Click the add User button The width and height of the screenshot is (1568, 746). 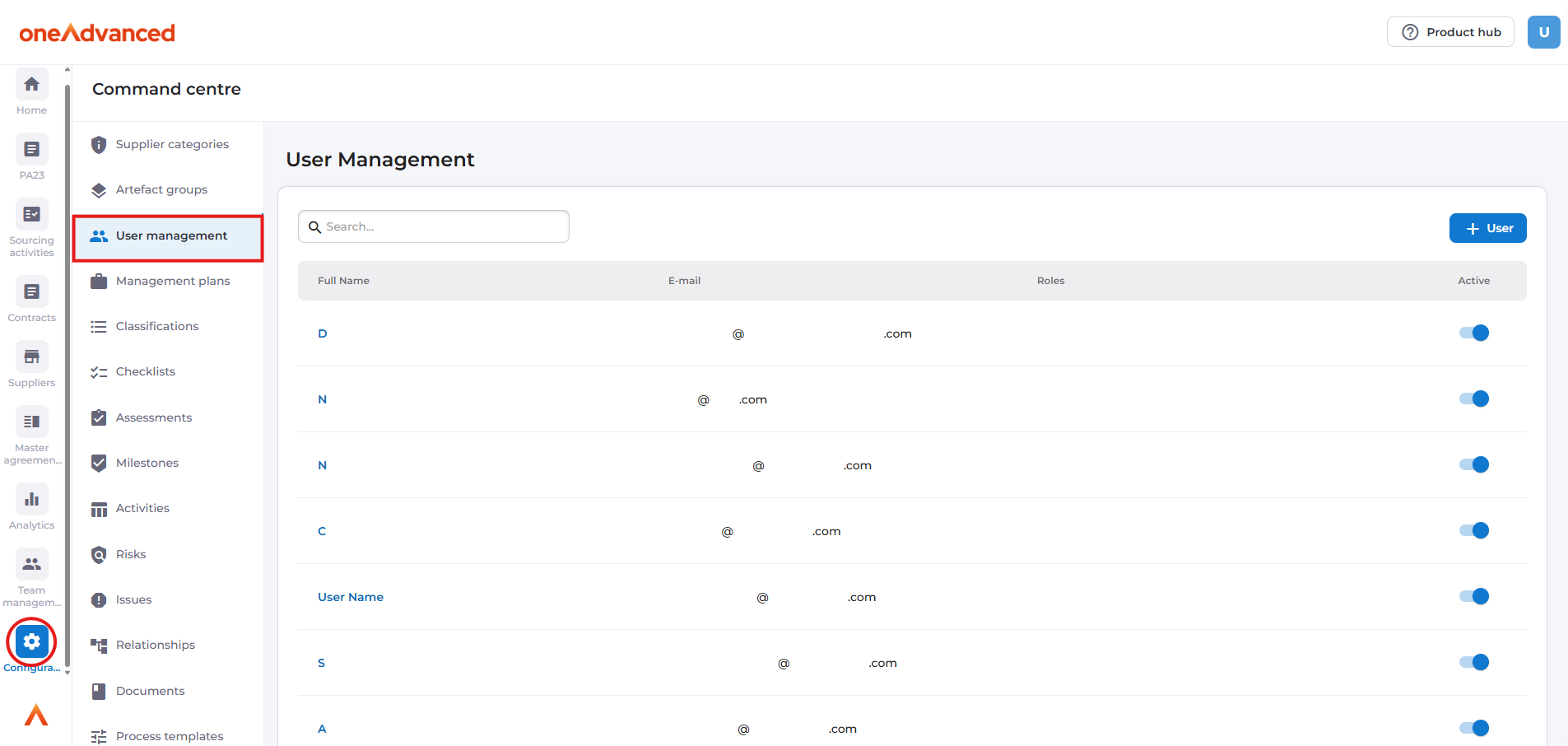[1487, 229]
